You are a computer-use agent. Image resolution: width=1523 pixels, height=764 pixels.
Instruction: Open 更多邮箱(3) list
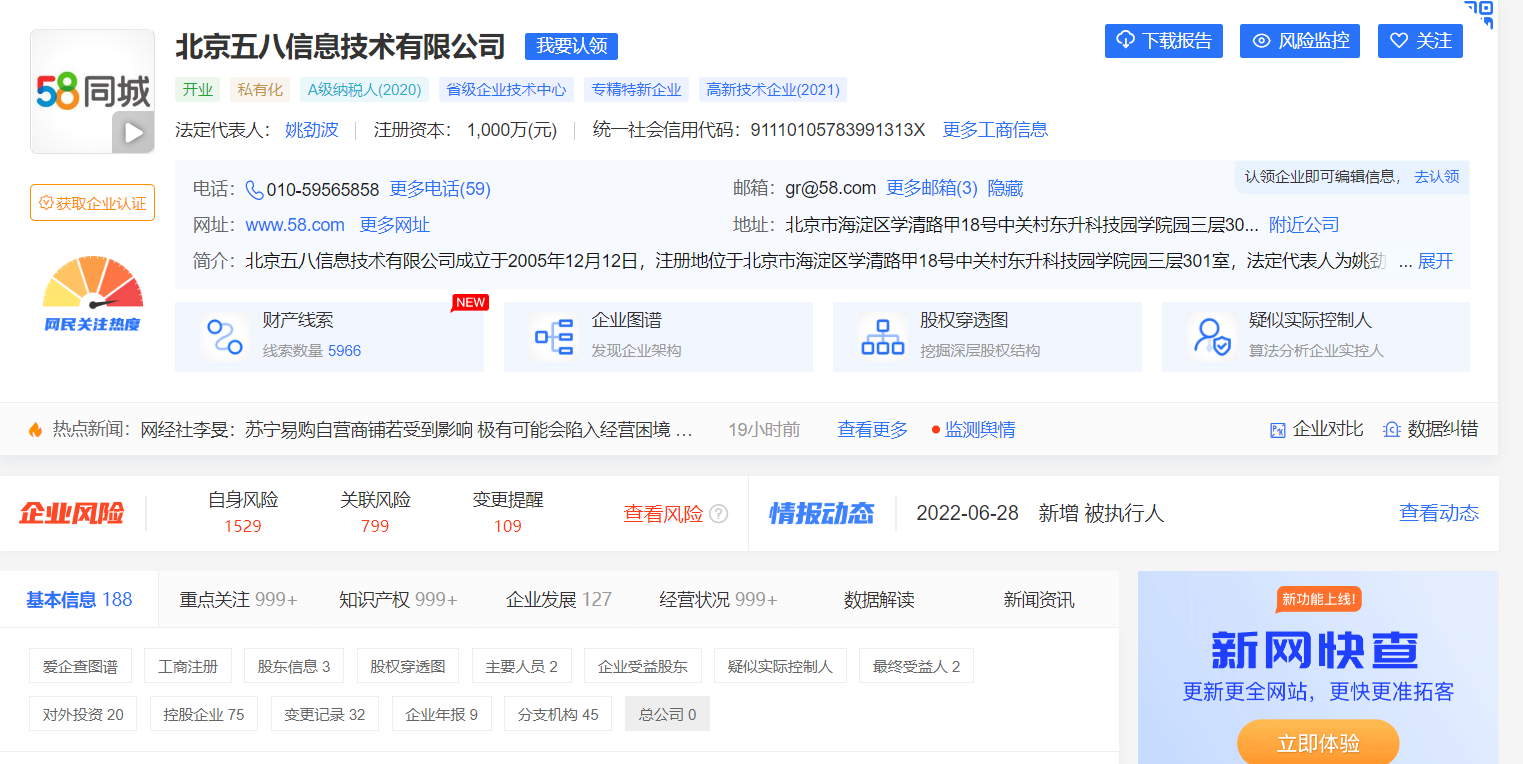(932, 189)
